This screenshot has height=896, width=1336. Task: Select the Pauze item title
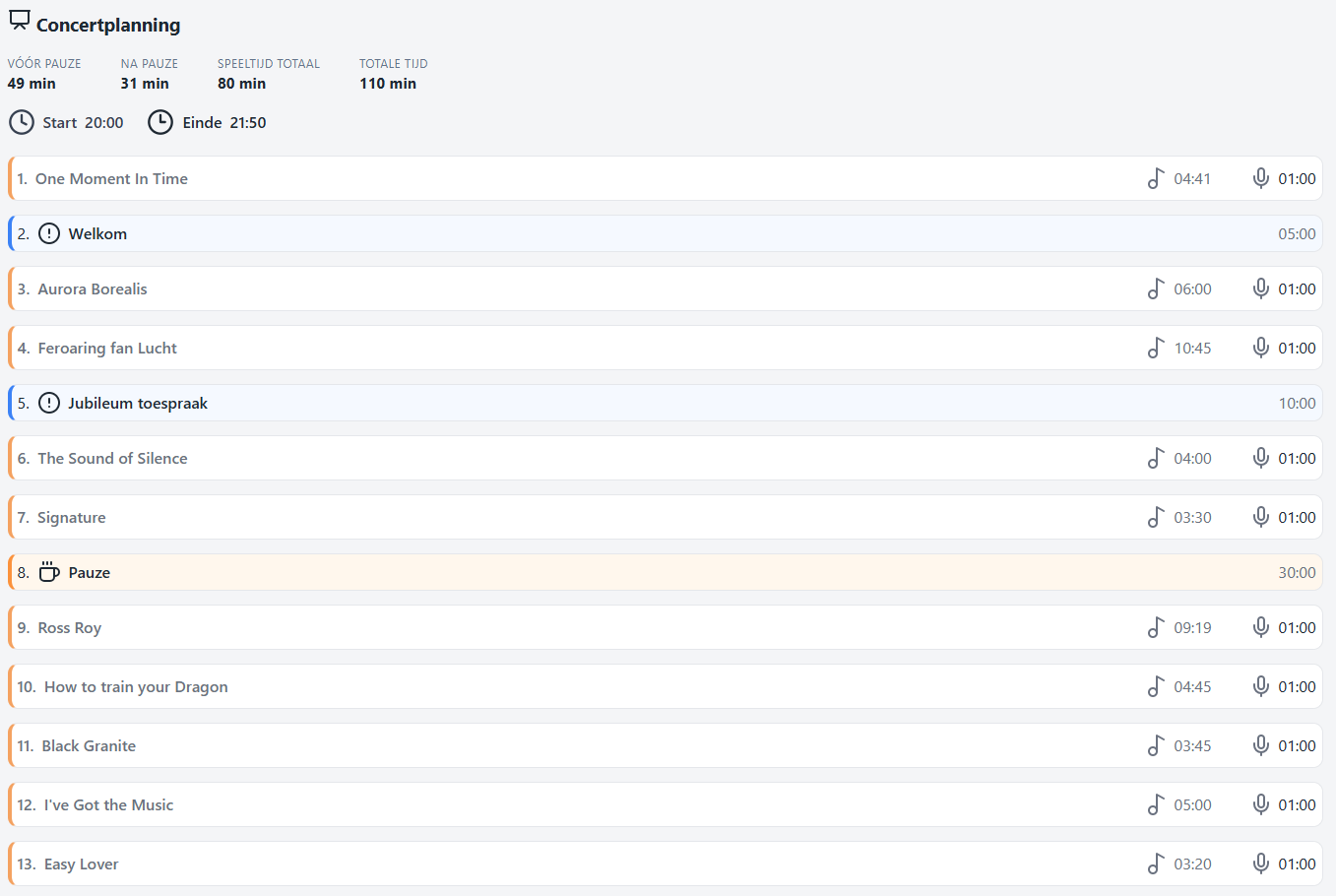[90, 572]
